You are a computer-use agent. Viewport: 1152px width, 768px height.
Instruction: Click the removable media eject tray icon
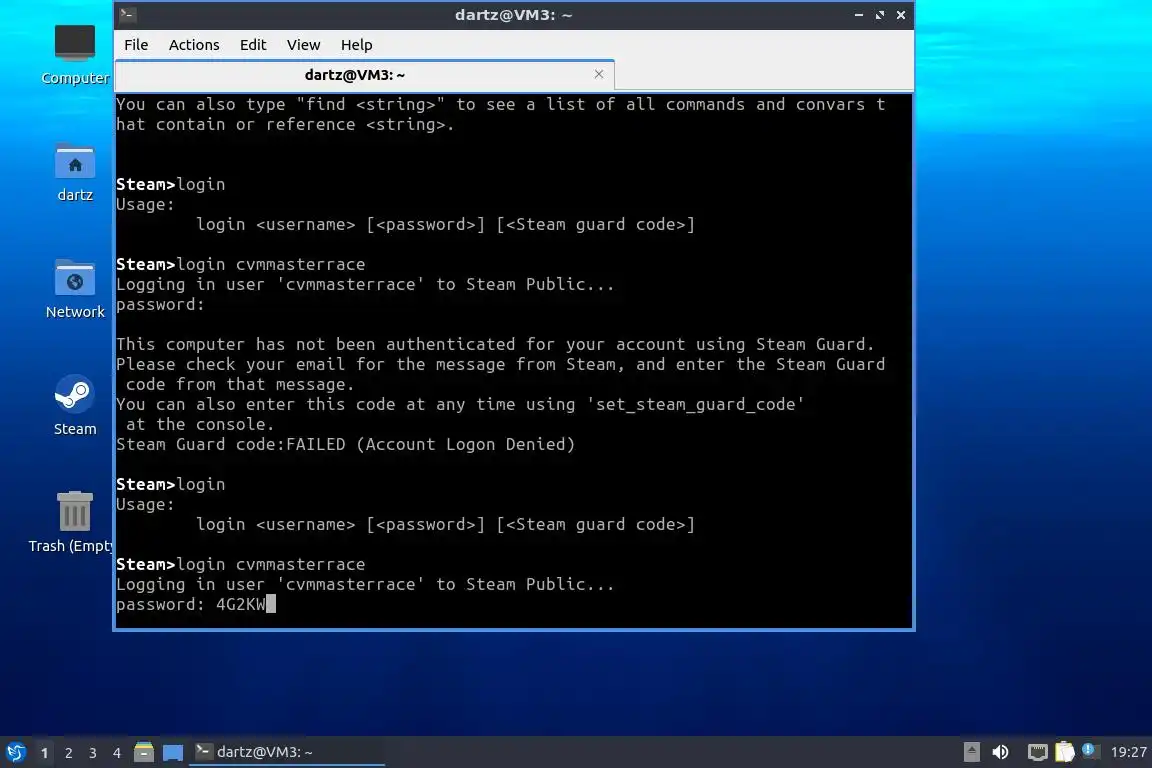971,752
